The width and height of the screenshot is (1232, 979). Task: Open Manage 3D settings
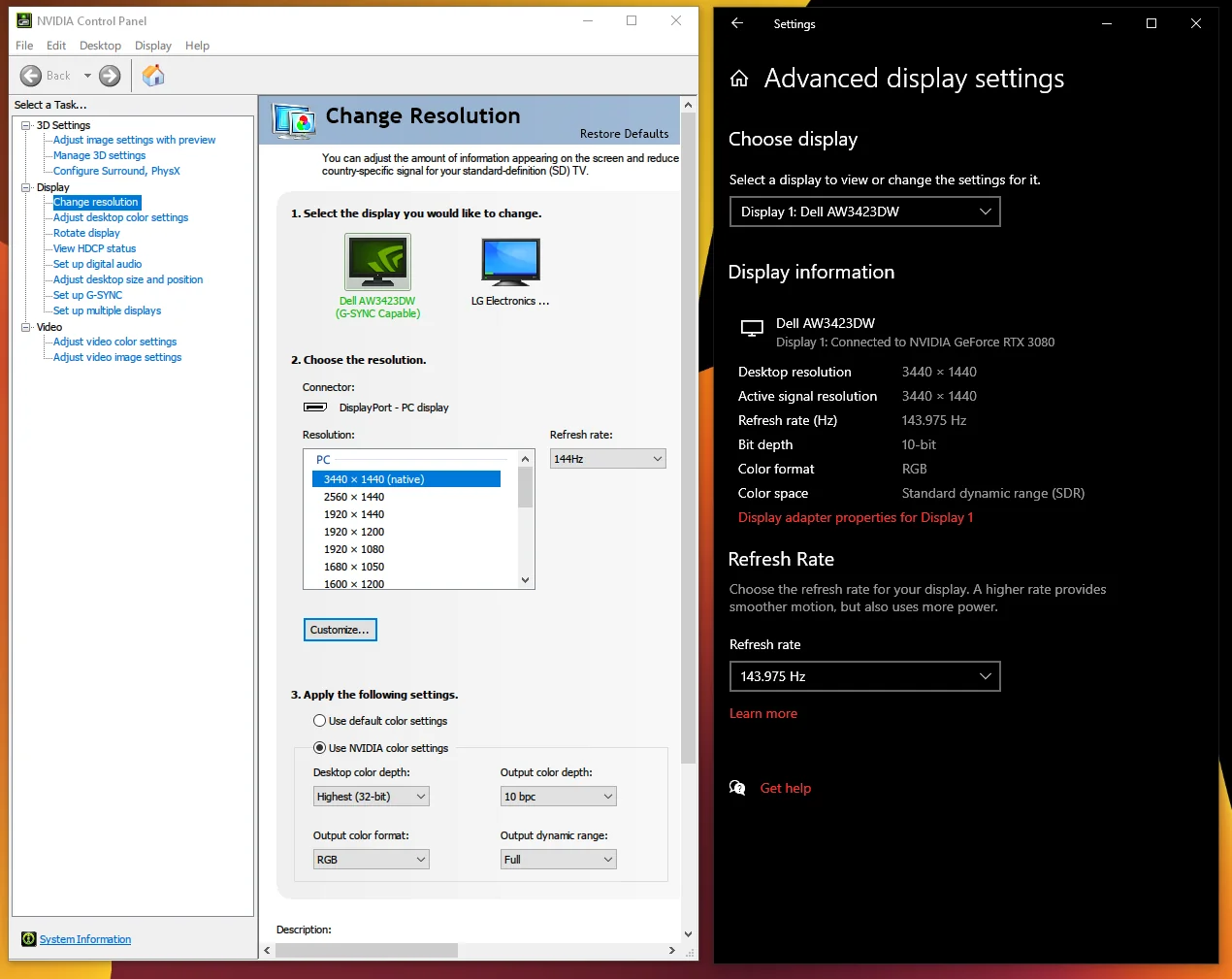click(99, 155)
